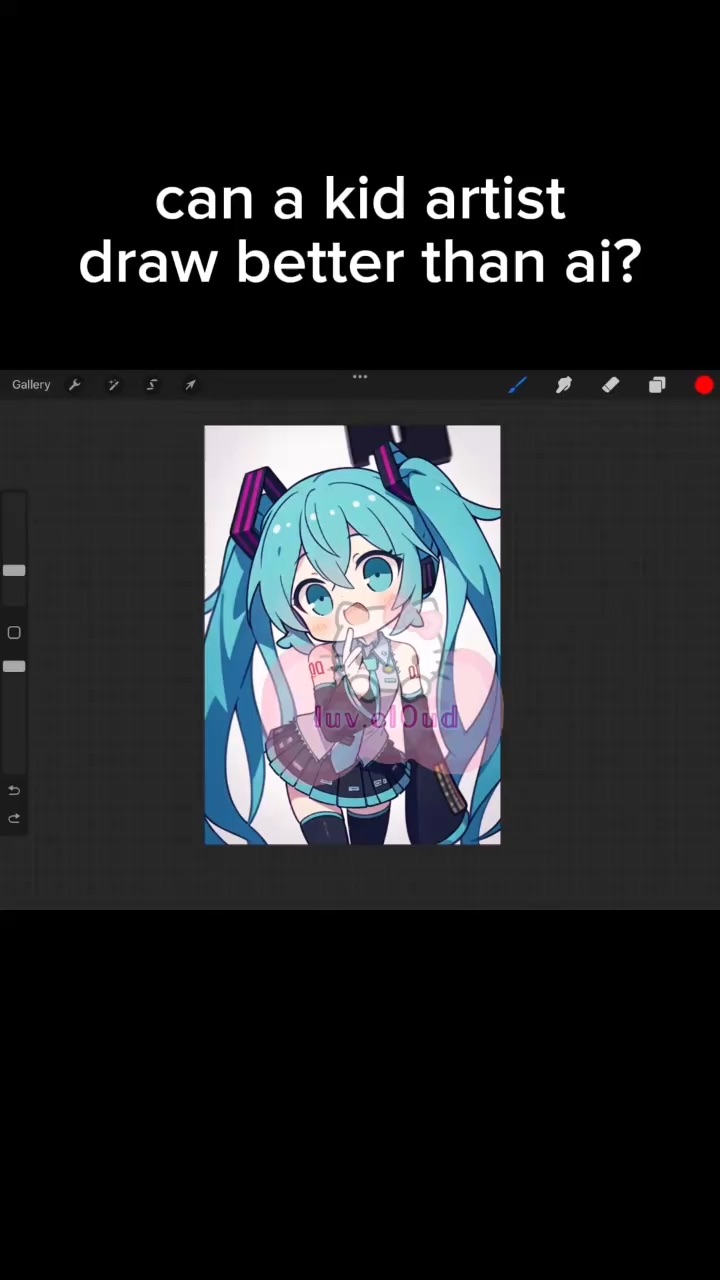
Task: Open the Actions wrench menu
Action: [x=75, y=385]
